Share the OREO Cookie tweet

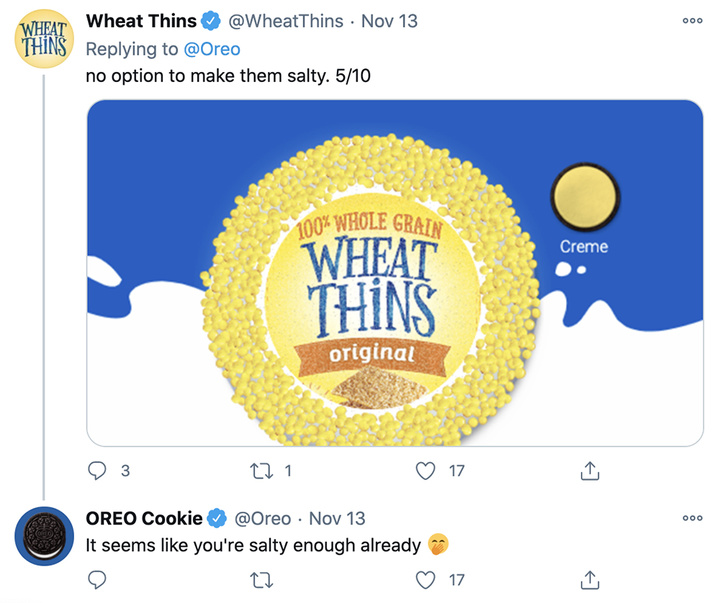coord(590,579)
